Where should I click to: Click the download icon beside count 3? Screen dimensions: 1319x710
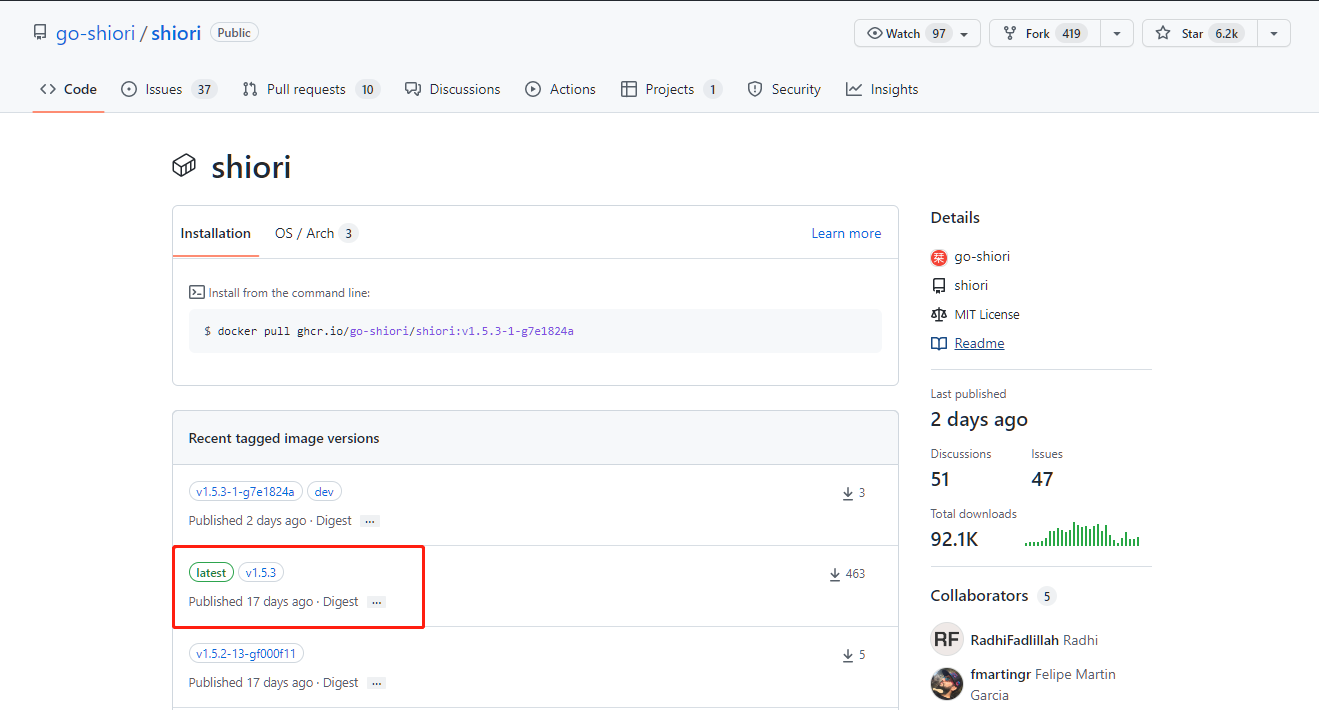848,493
